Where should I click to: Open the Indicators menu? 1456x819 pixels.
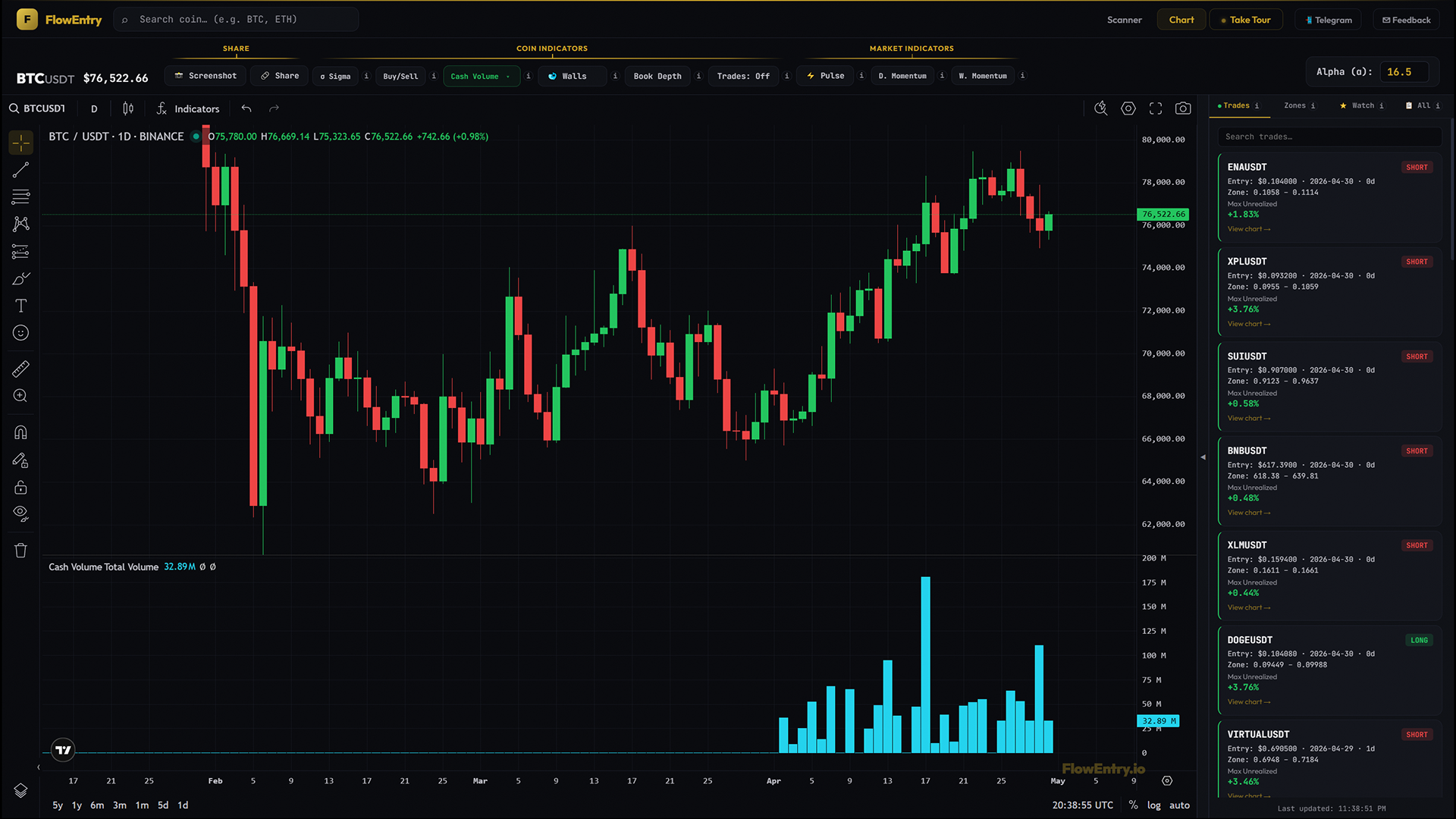pos(188,108)
